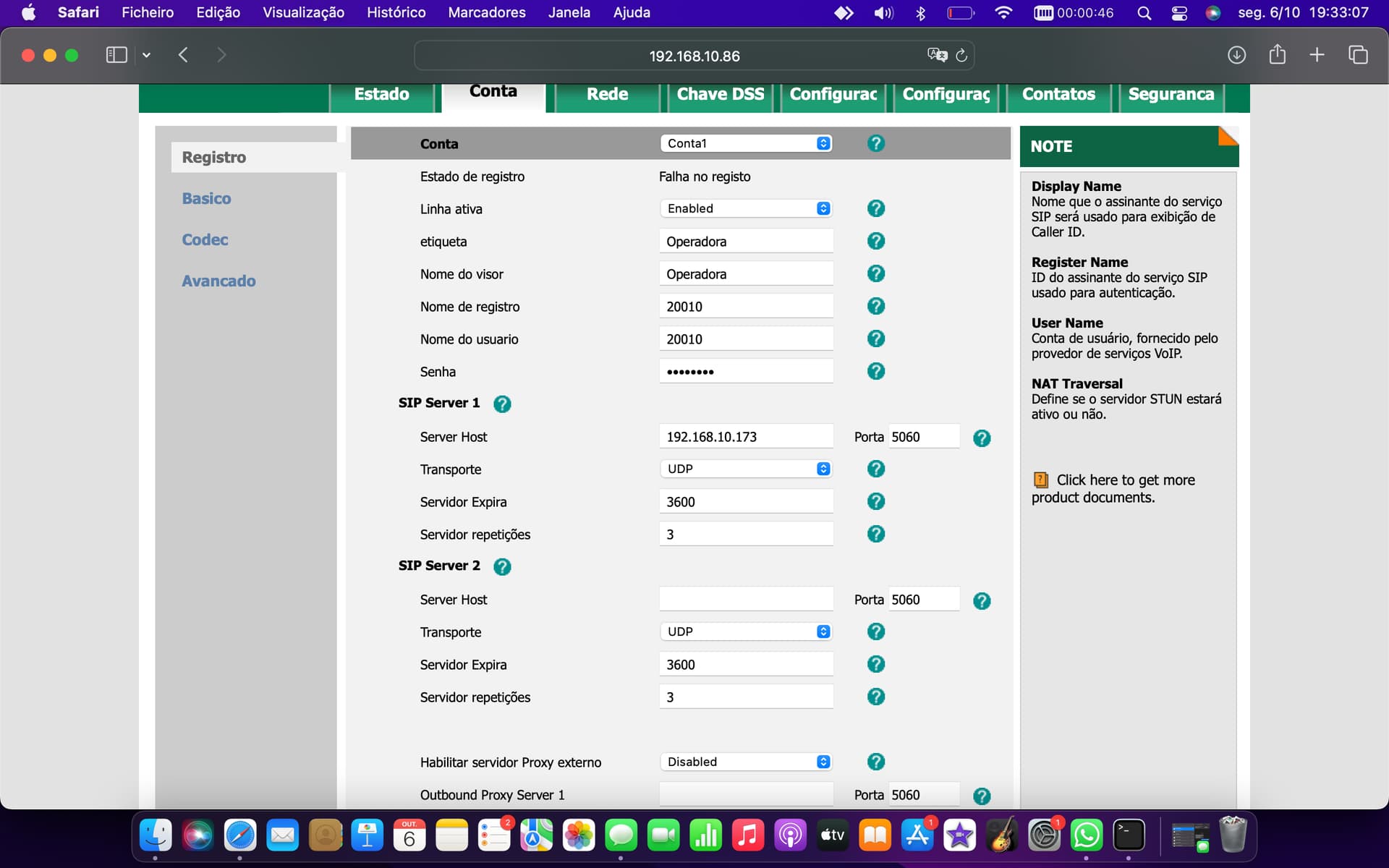Open Linha ativa Enabled dropdown

tap(746, 208)
